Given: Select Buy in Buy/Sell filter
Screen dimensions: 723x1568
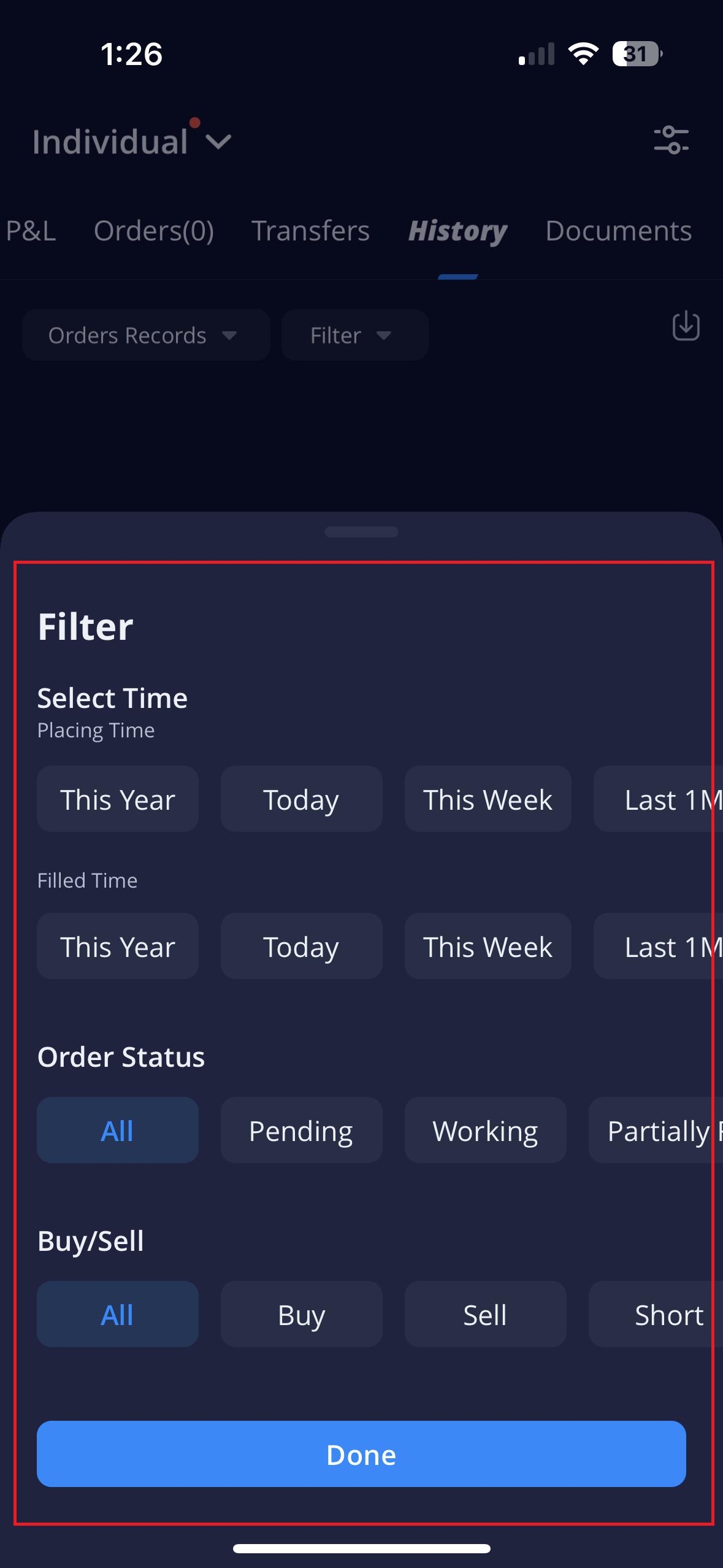Looking at the screenshot, I should (301, 1315).
